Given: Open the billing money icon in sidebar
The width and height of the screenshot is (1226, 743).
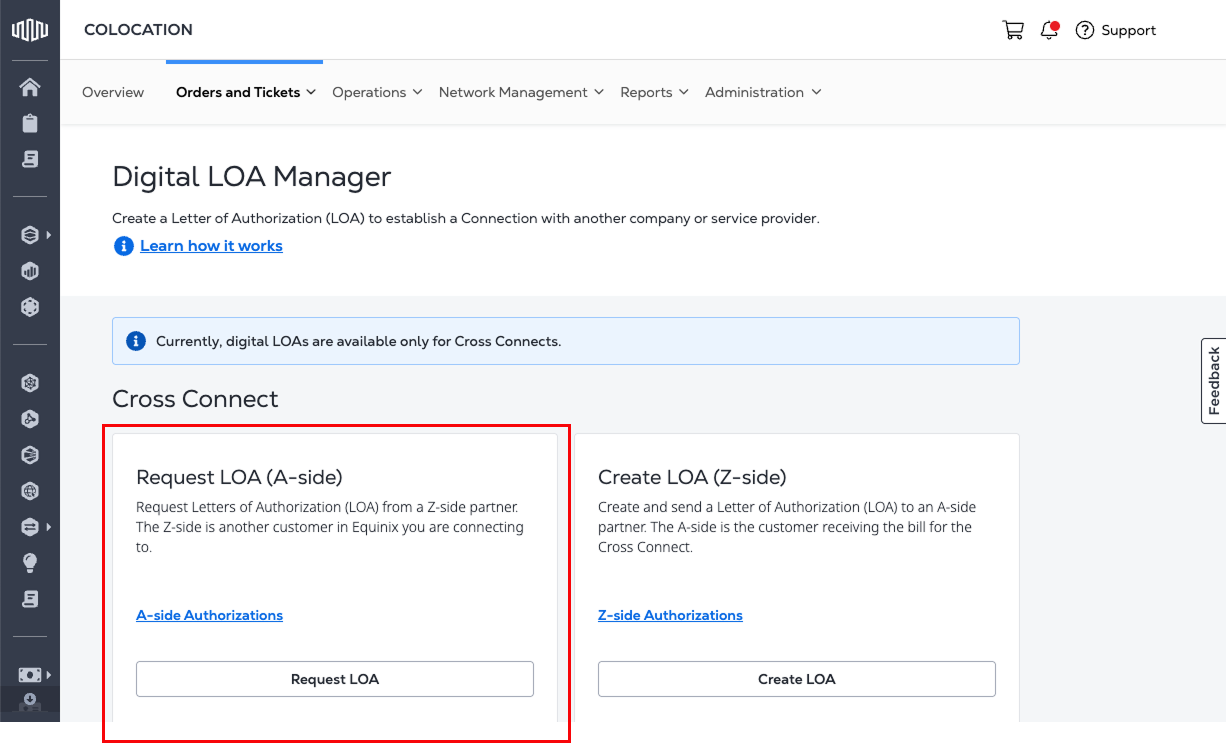Looking at the screenshot, I should [30, 675].
